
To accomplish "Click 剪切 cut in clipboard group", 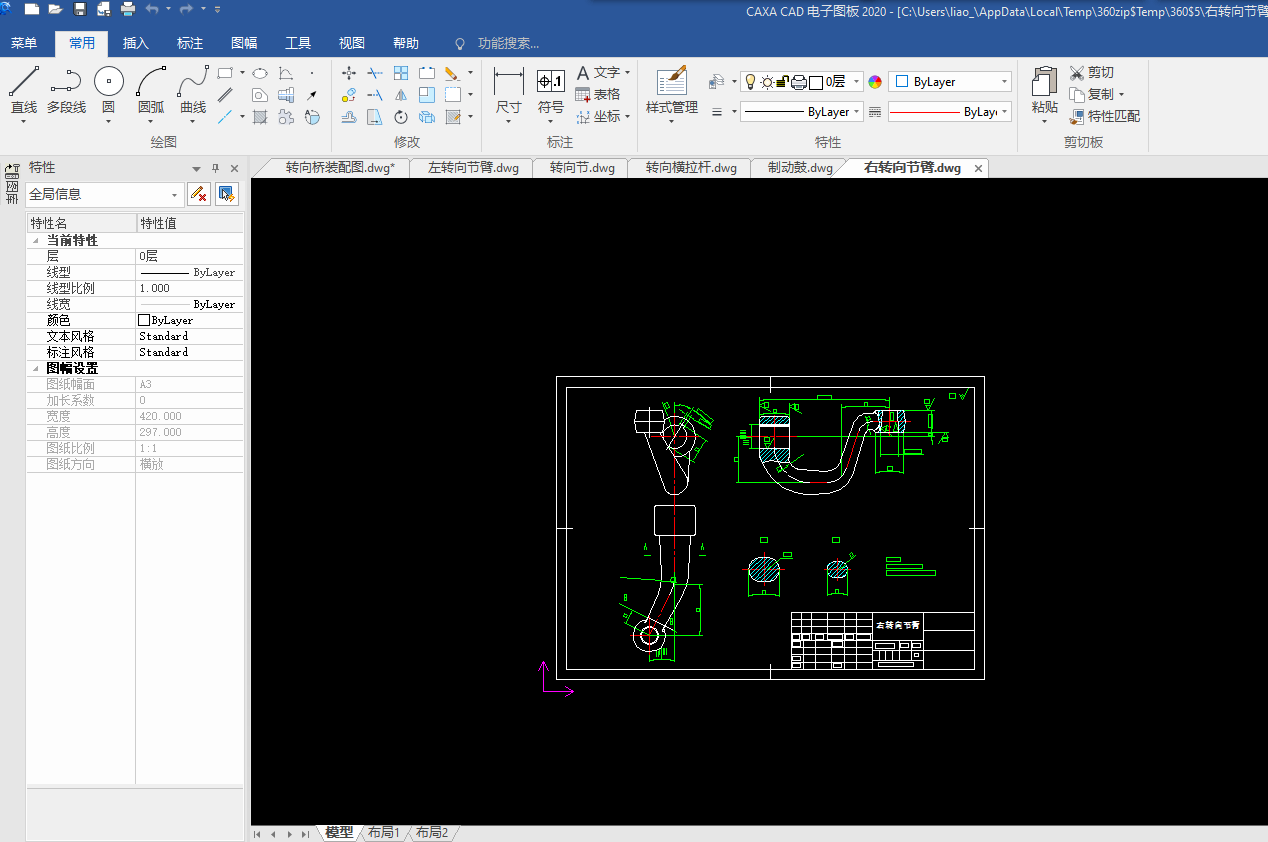I will pyautogui.click(x=1091, y=72).
